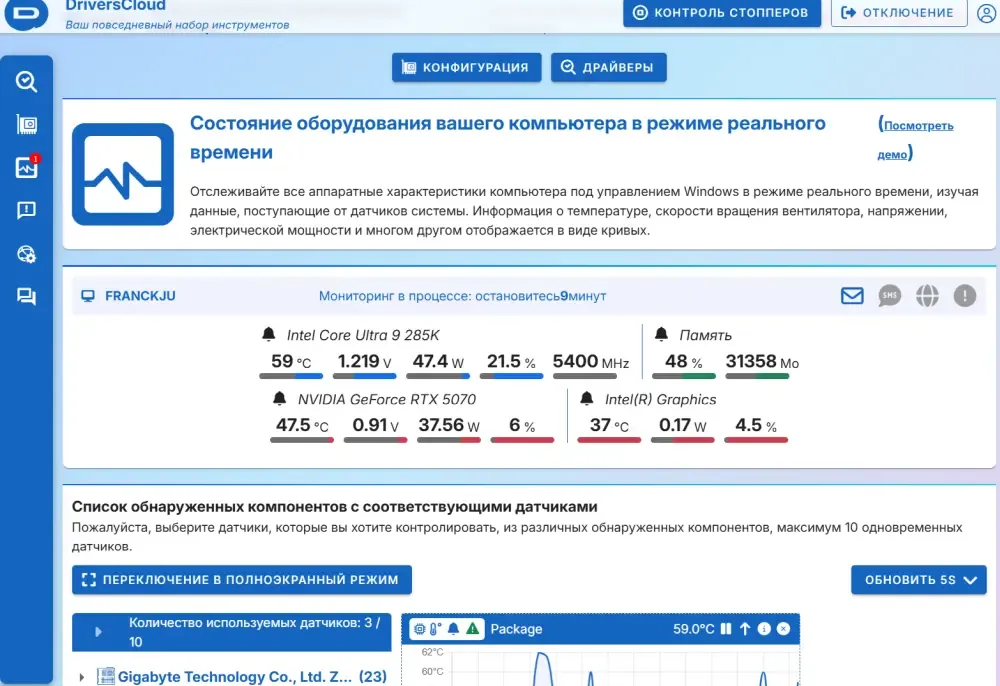The width and height of the screenshot is (1000, 686).
Task: Click the bell icon in Package graph header
Action: pyautogui.click(x=453, y=629)
